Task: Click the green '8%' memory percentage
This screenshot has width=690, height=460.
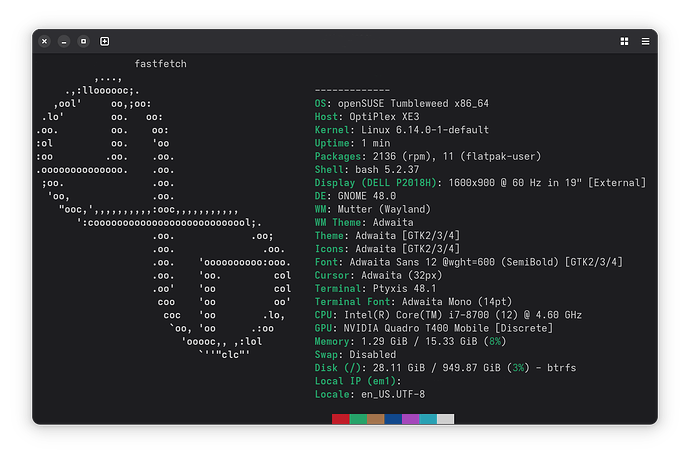Action: click(495, 341)
